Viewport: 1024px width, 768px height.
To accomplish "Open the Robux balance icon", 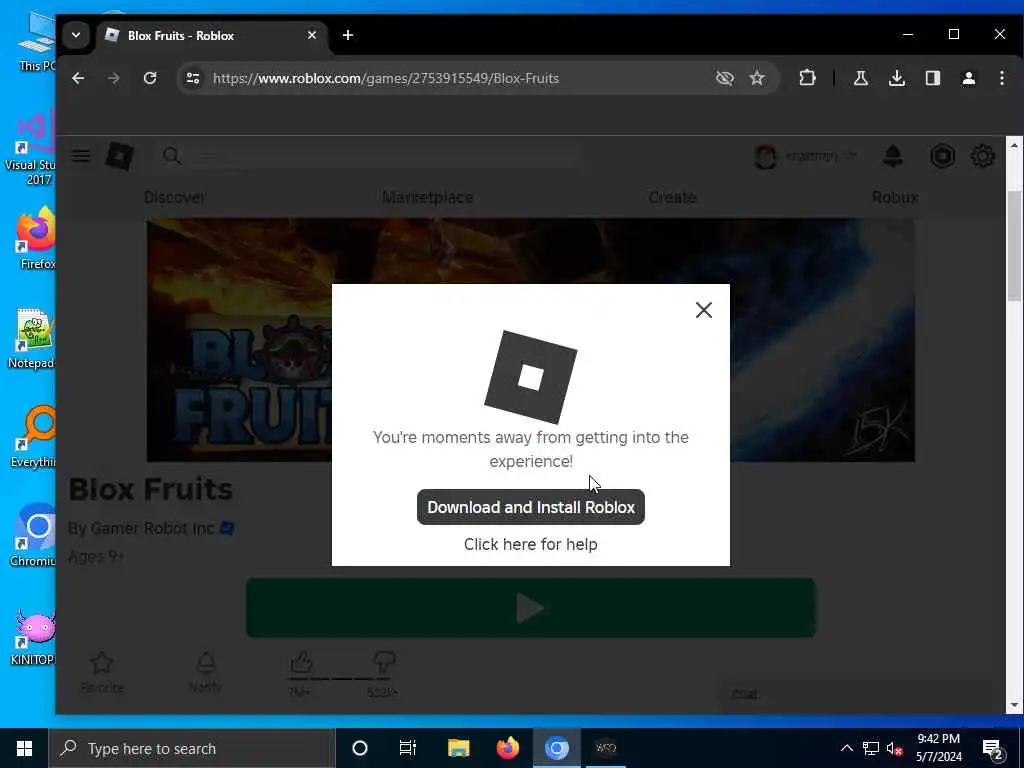I will point(942,156).
